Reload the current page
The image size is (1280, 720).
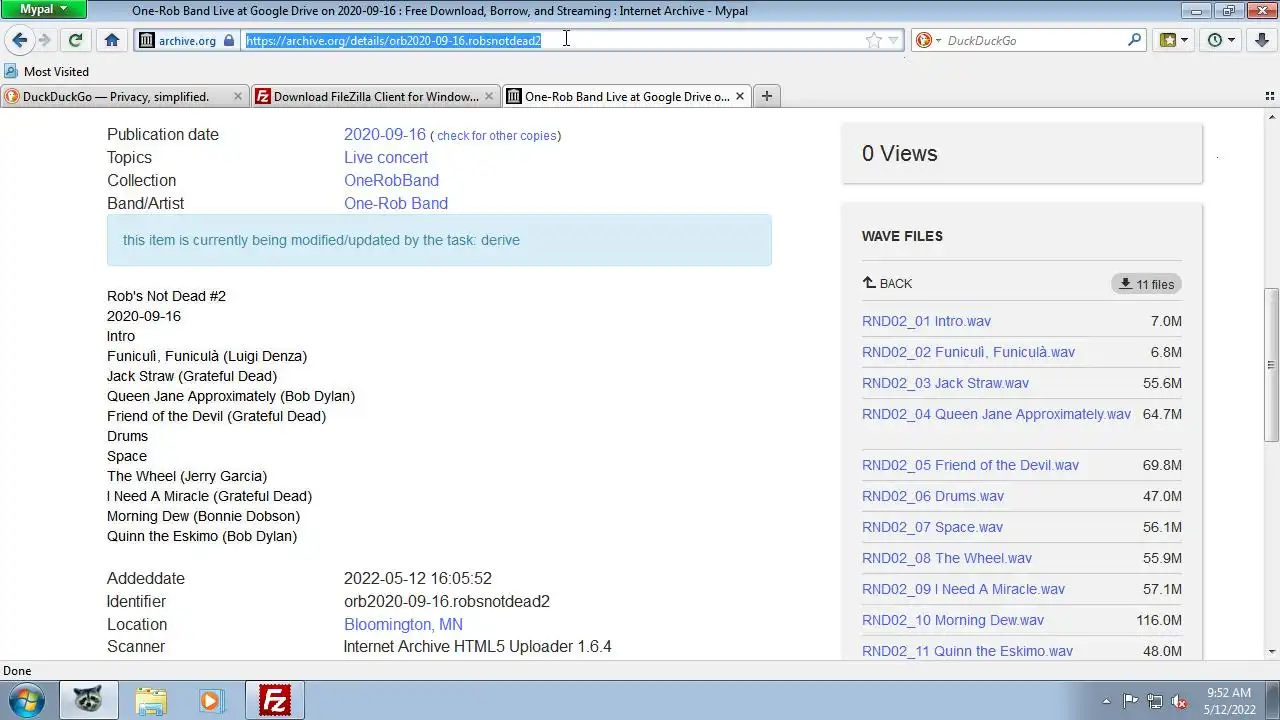click(75, 40)
